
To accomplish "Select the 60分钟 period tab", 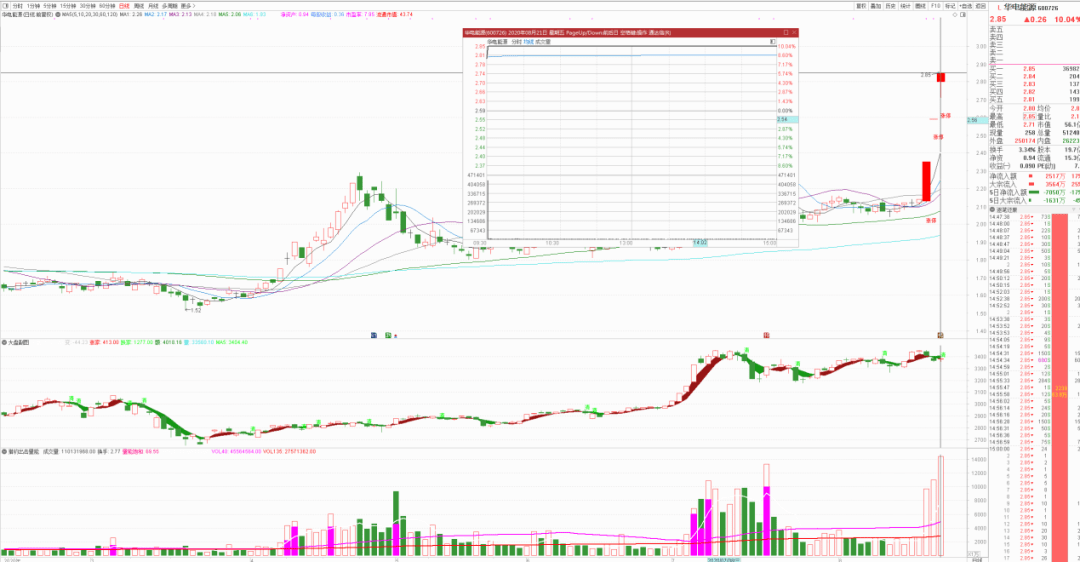I will point(107,6).
